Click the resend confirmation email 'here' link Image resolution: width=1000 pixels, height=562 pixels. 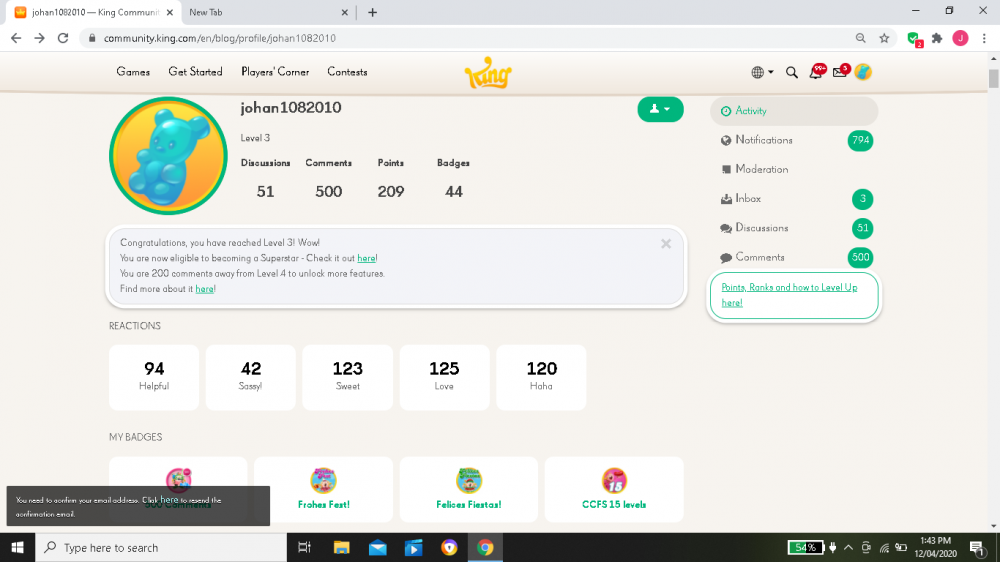(x=169, y=499)
